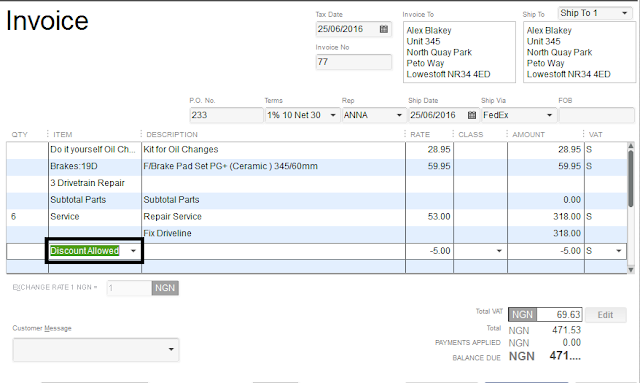Click the P.O. No. field showing 233

point(227,115)
